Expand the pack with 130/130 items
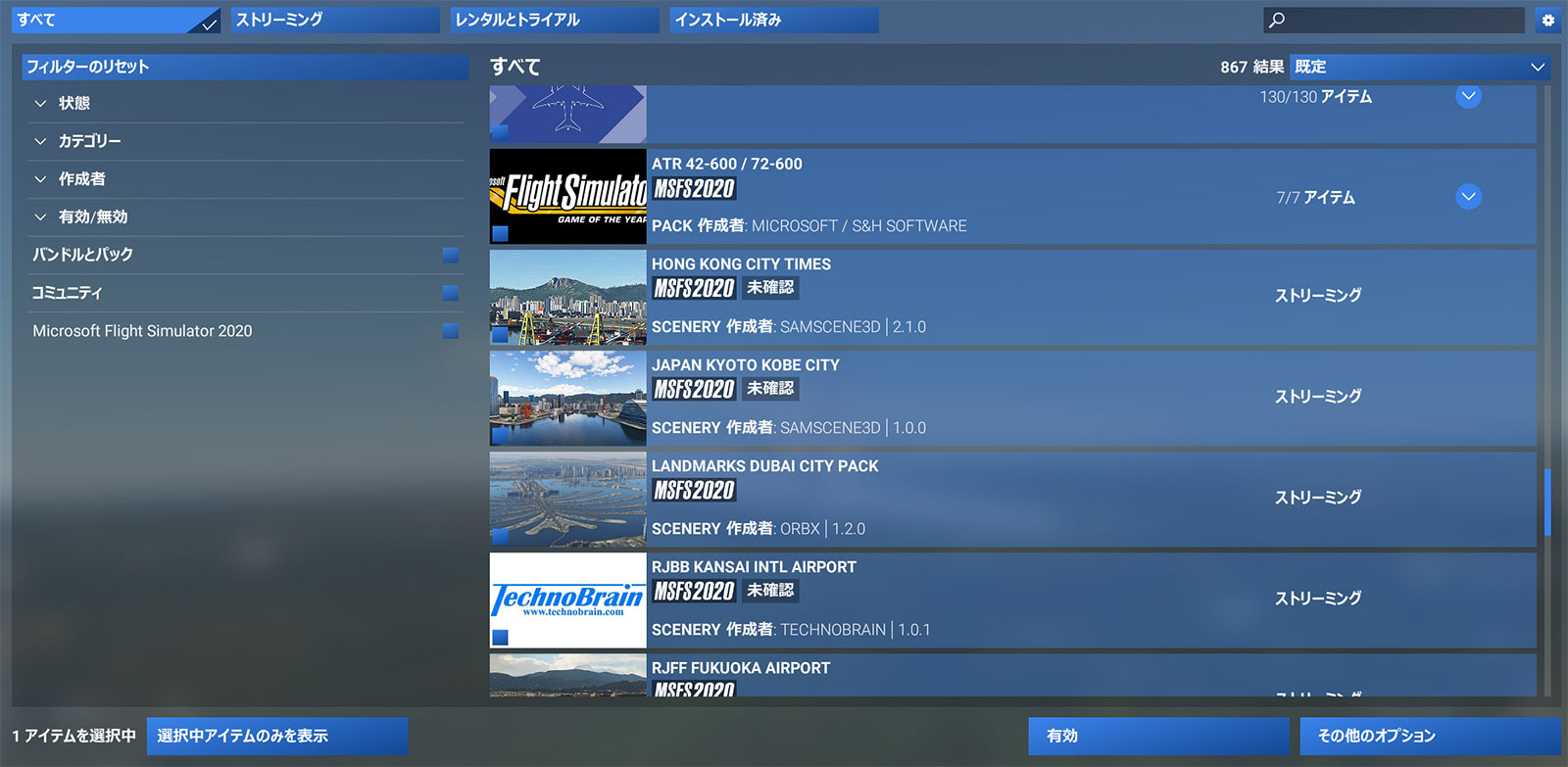This screenshot has width=1568, height=767. click(x=1468, y=96)
